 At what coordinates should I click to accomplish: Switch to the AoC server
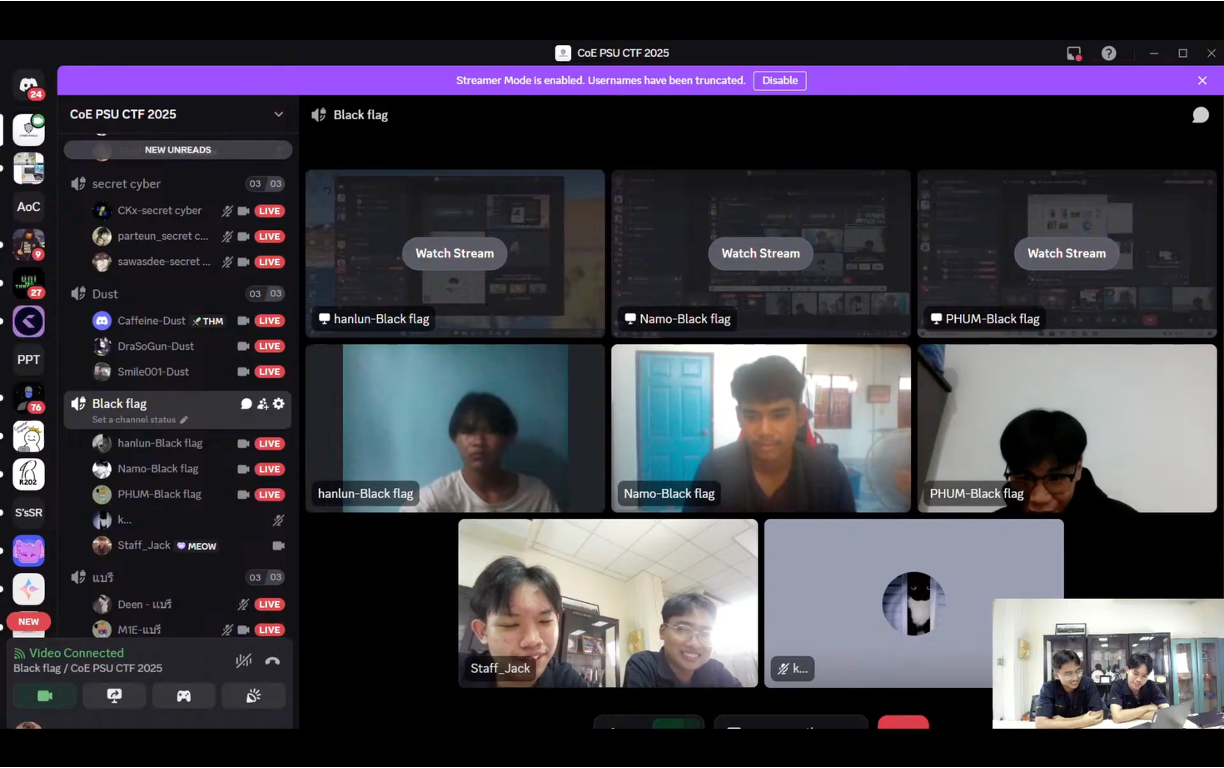pos(28,207)
